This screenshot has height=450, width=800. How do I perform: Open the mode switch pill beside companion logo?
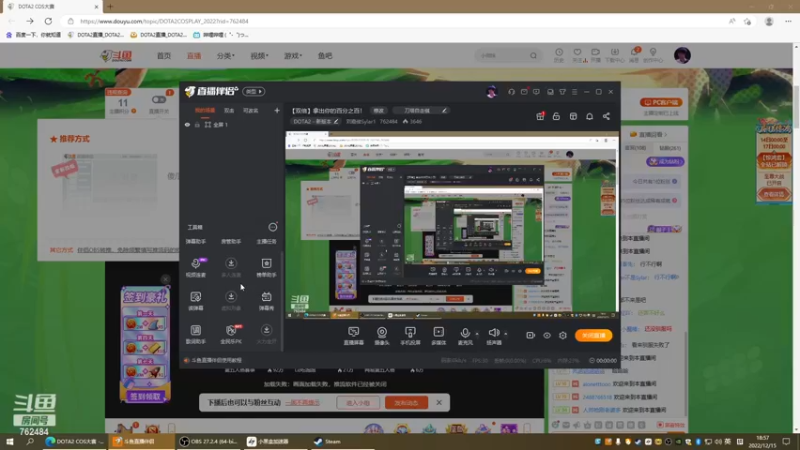coord(254,91)
